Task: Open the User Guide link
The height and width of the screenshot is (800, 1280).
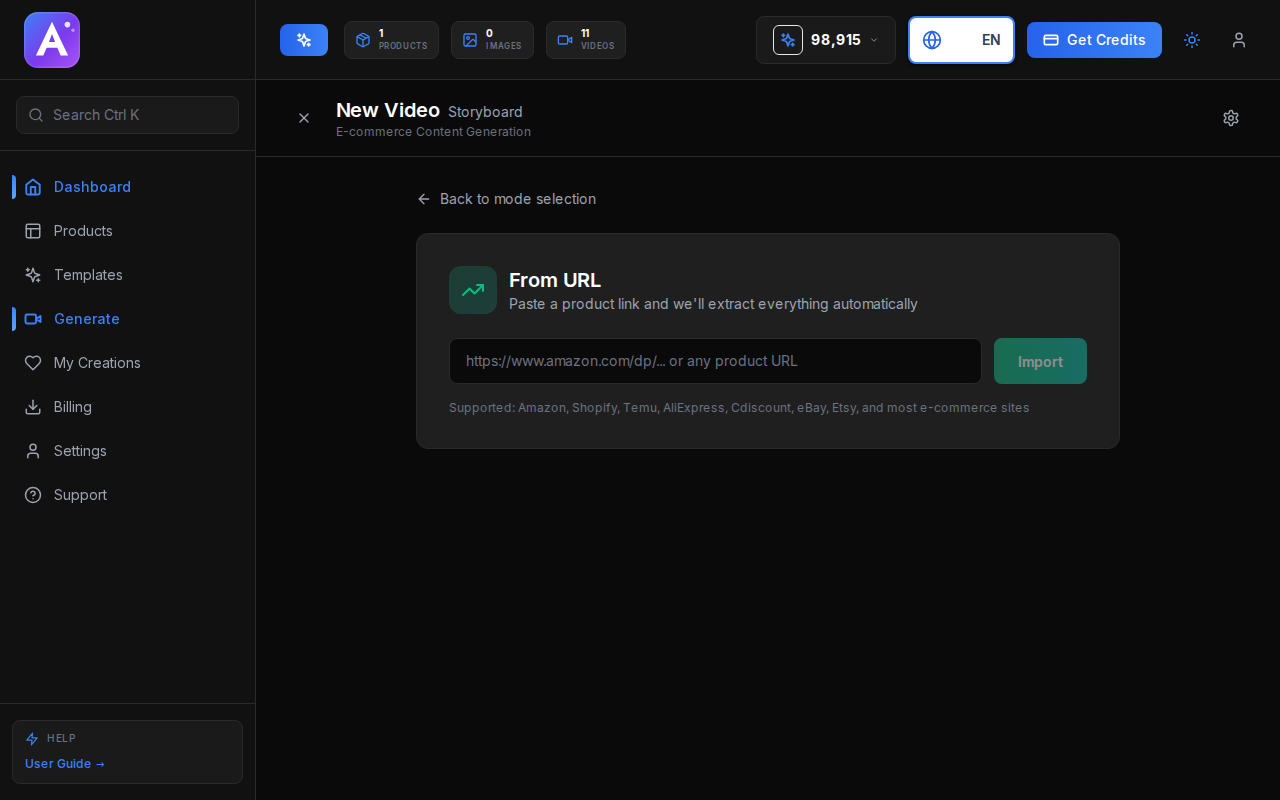Action: coord(64,763)
